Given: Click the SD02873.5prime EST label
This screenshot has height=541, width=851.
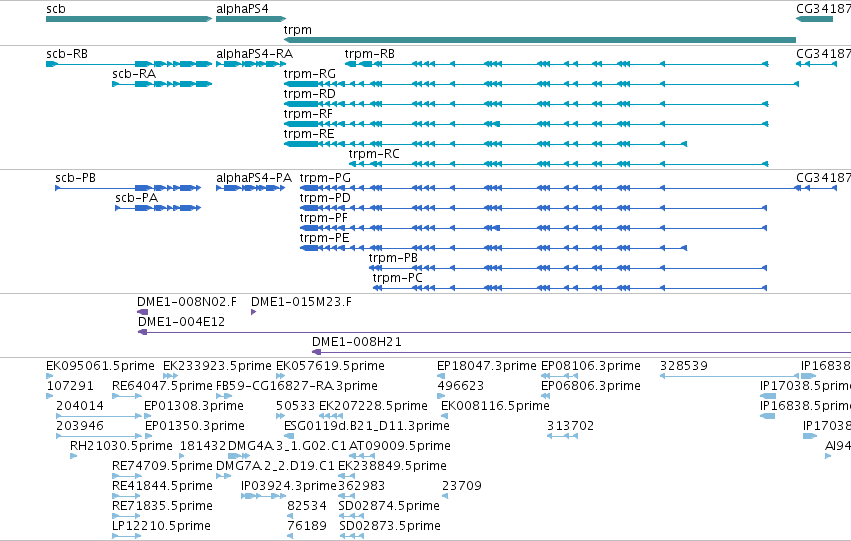Looking at the screenshot, I should pyautogui.click(x=390, y=527).
